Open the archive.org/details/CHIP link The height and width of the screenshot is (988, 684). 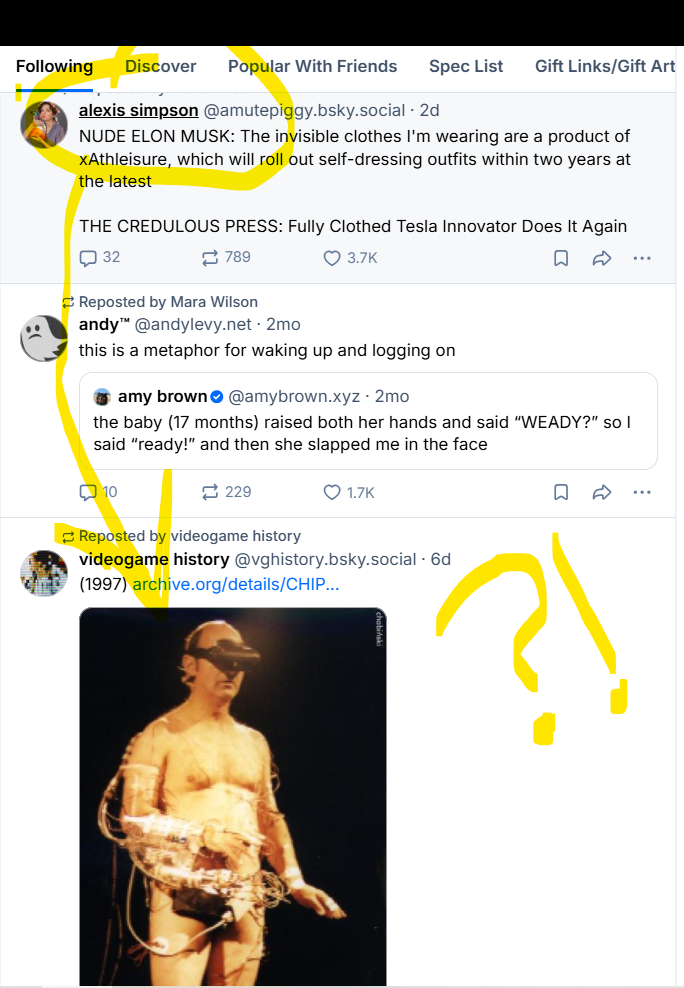[x=235, y=584]
